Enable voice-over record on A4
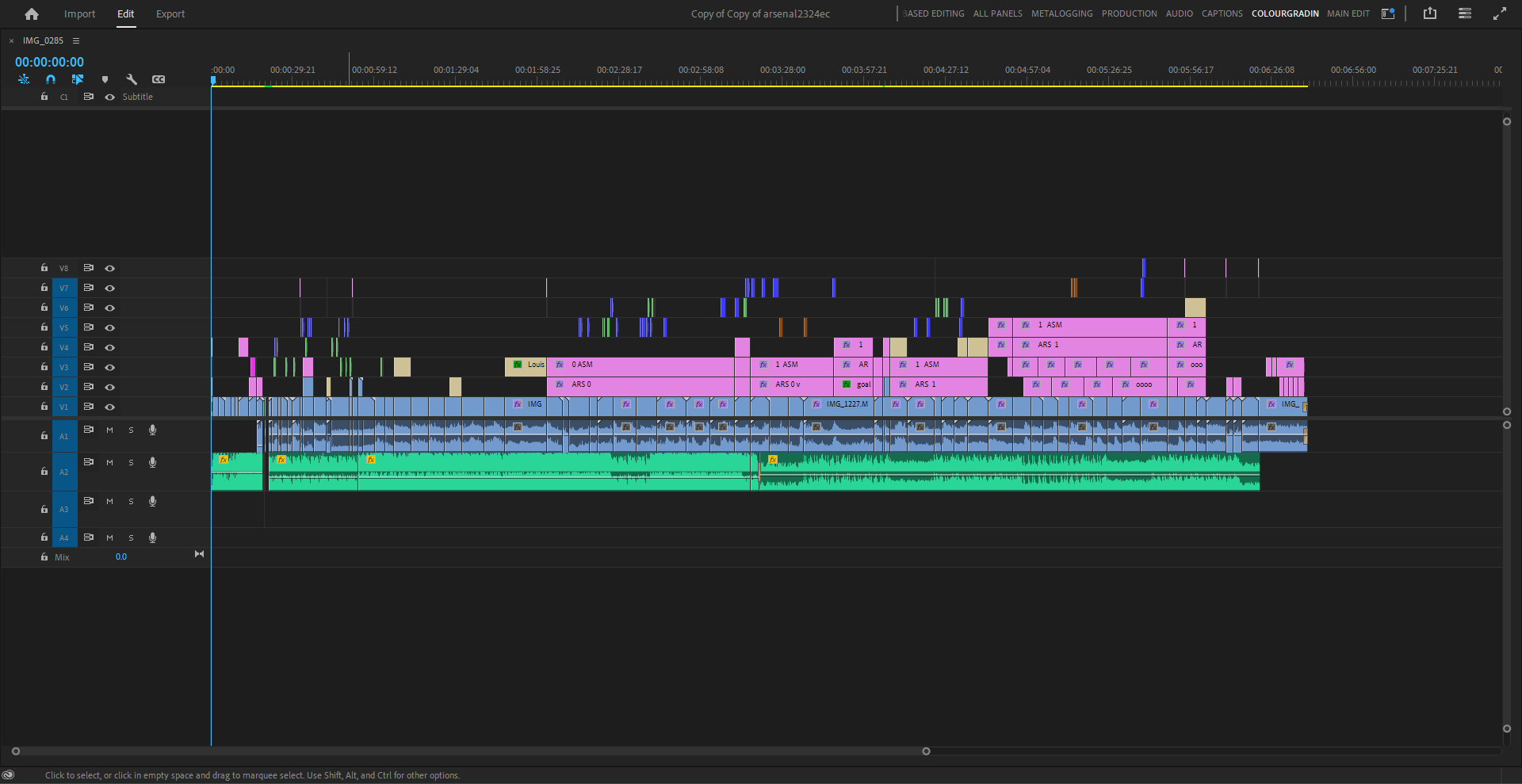This screenshot has width=1522, height=784. tap(153, 537)
